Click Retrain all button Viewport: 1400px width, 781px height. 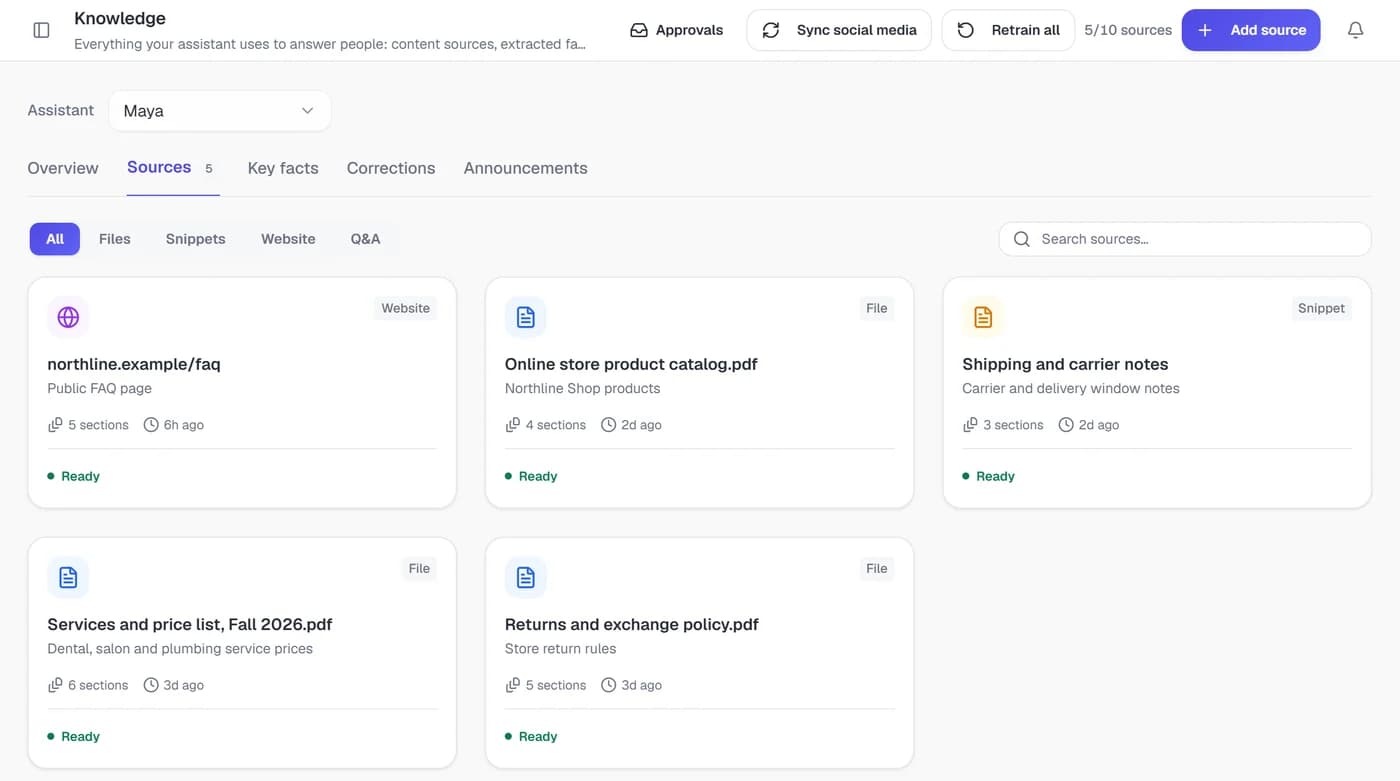1008,30
